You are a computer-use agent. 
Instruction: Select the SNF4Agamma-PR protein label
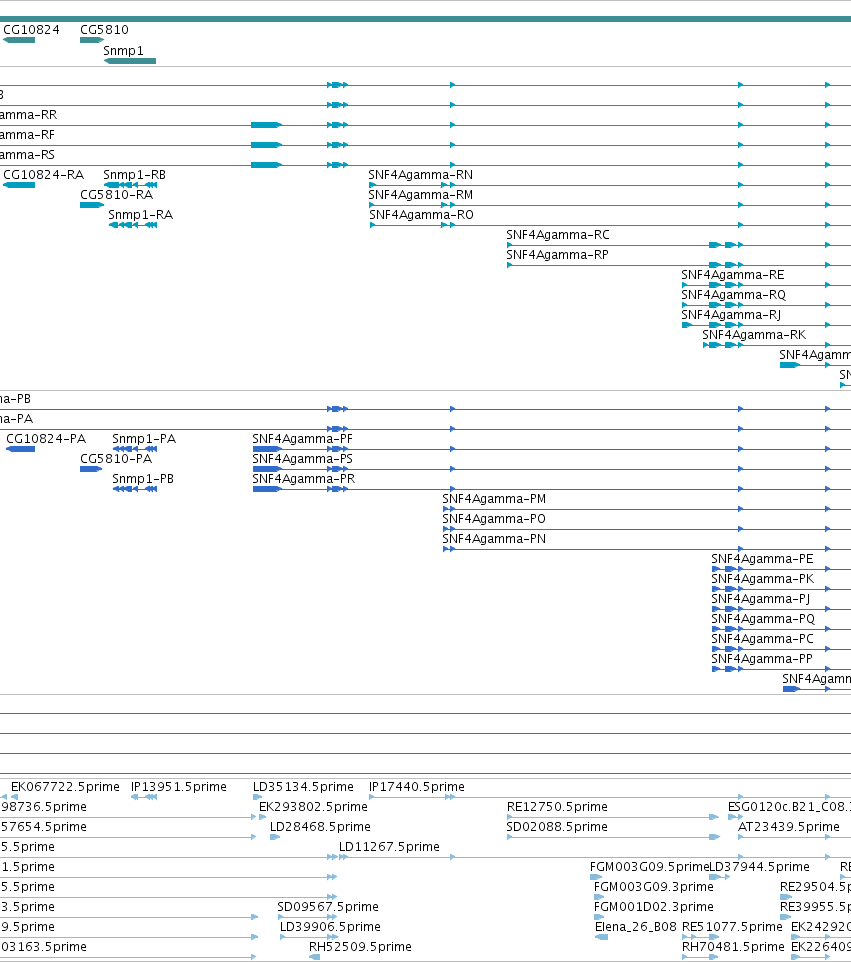pos(304,479)
